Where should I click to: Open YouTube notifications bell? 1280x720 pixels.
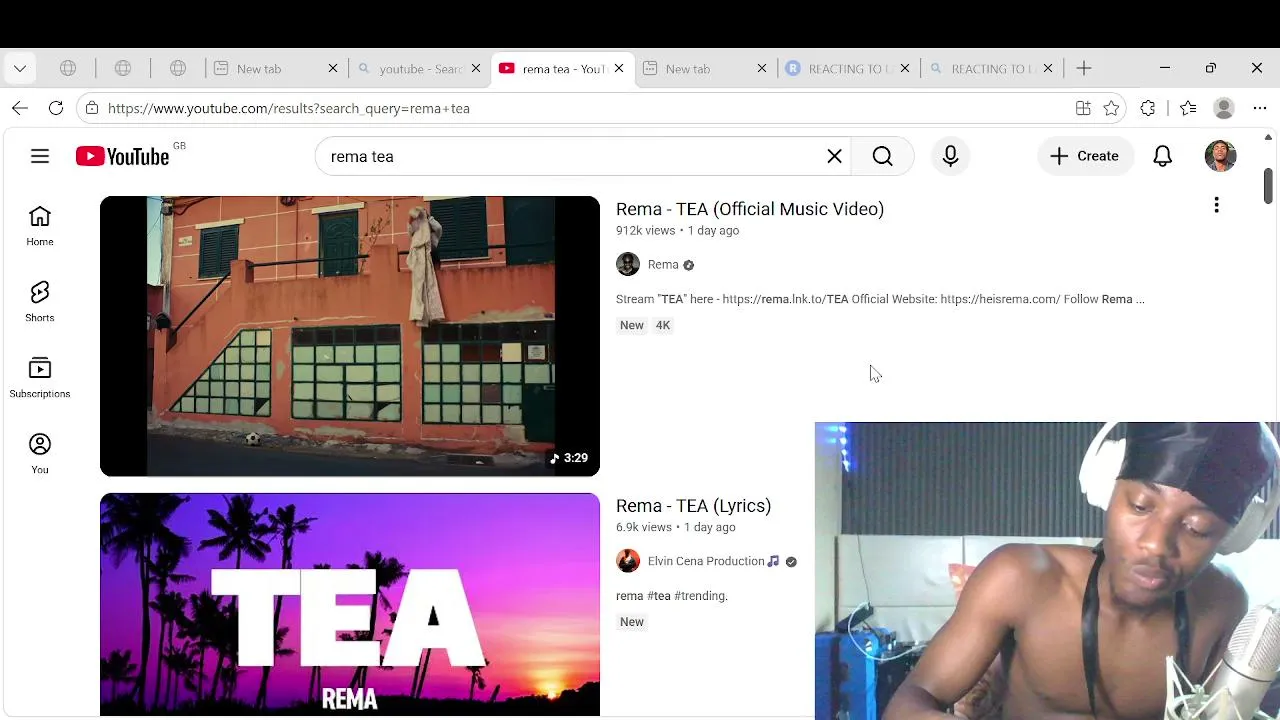(1162, 156)
